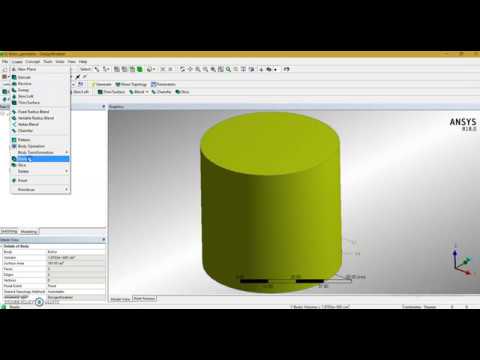Click the yellow cylinder top face

(x=270, y=143)
